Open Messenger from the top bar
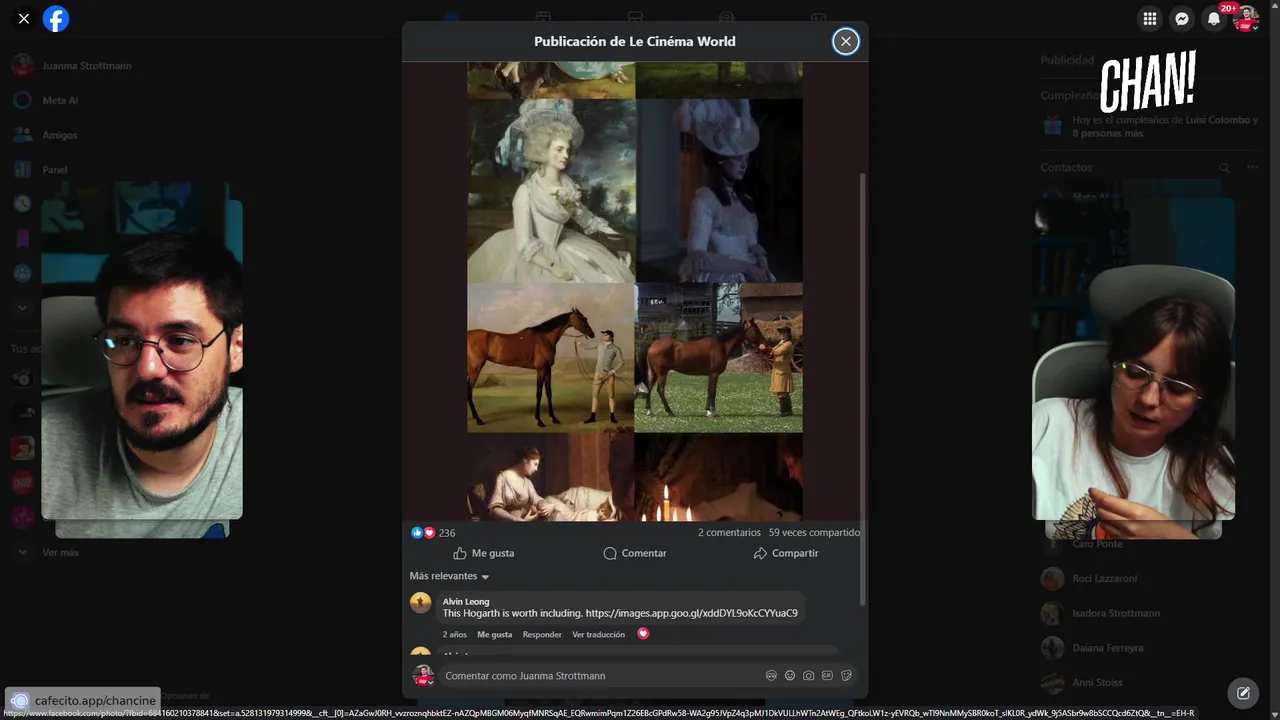1280x720 pixels. click(1182, 18)
